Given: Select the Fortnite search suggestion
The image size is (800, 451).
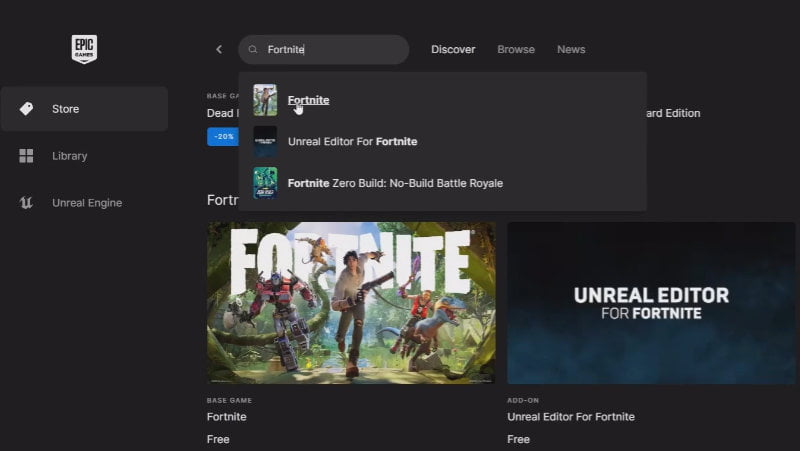Looking at the screenshot, I should [442, 100].
